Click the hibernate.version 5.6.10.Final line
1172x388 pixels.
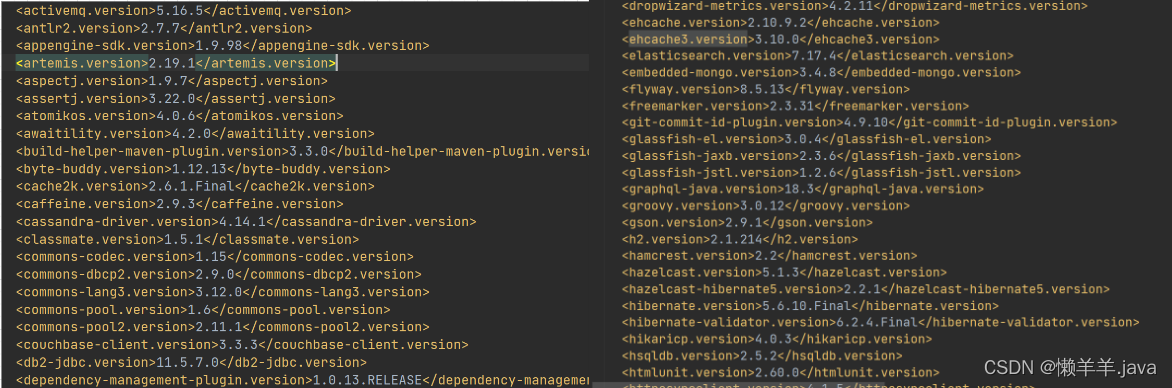[809, 306]
